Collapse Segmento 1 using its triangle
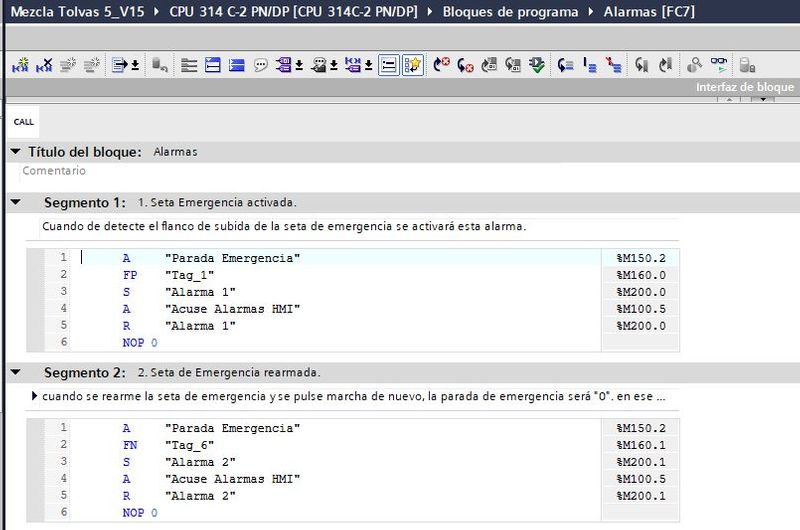The width and height of the screenshot is (800, 530). click(14, 202)
